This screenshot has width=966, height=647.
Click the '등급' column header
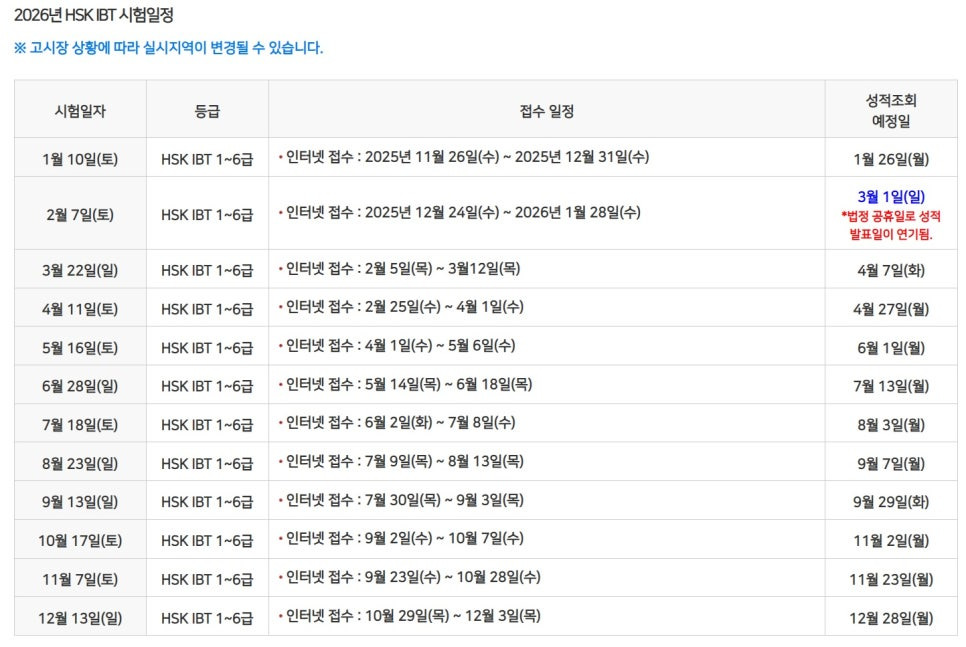point(207,111)
